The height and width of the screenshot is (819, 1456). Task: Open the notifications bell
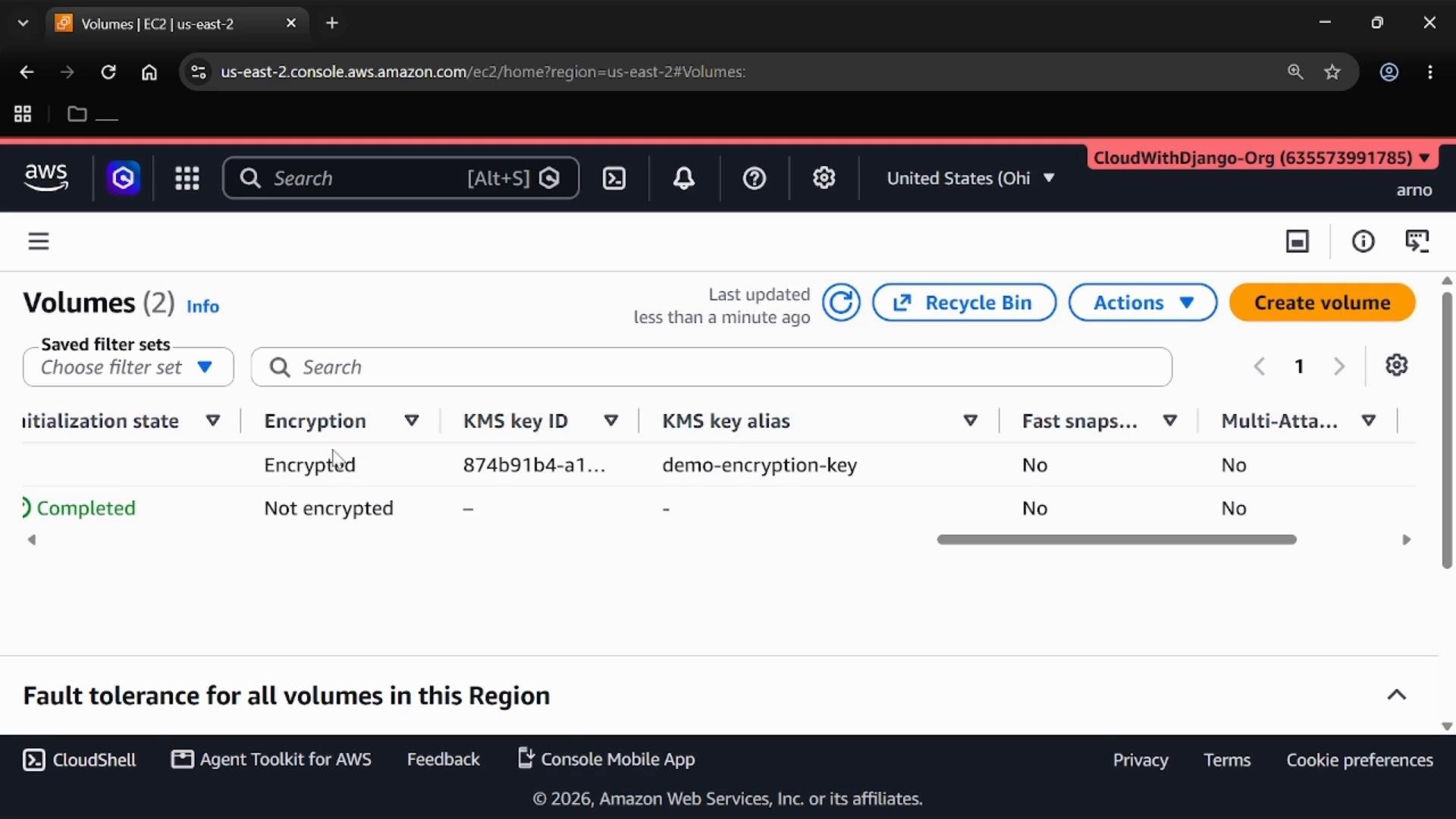click(x=684, y=178)
